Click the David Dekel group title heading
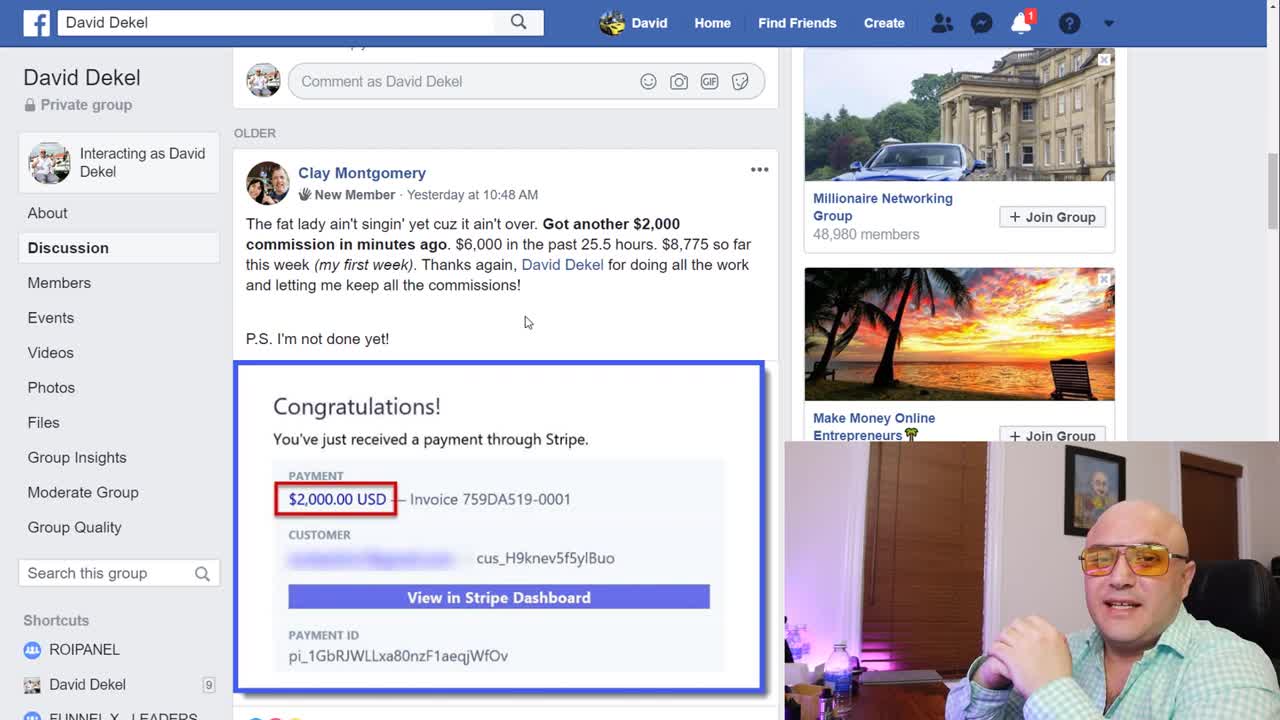 (x=82, y=78)
